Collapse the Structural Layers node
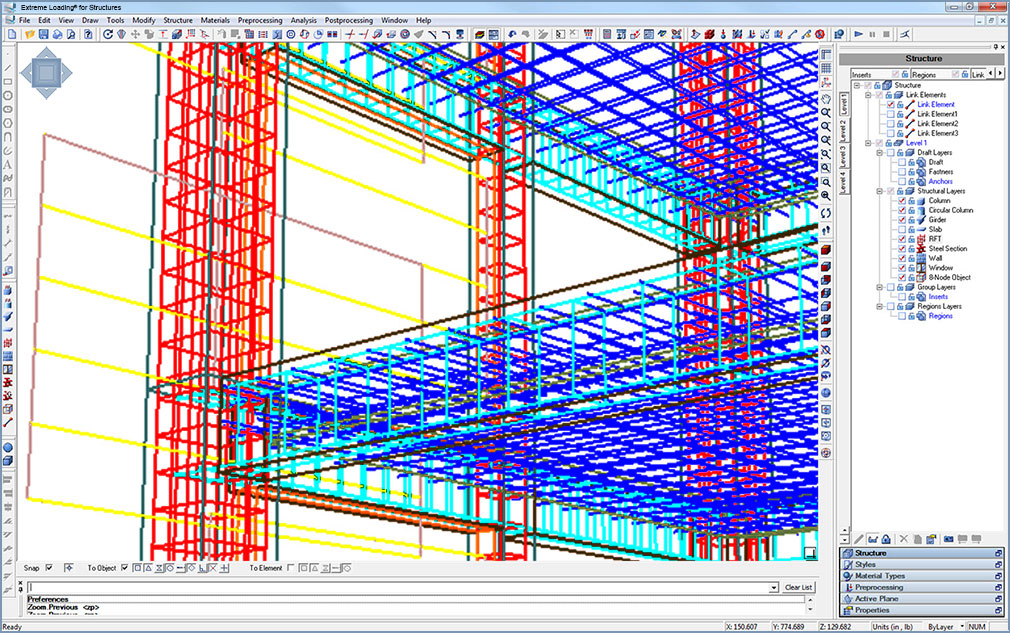1010x633 pixels. pyautogui.click(x=879, y=191)
